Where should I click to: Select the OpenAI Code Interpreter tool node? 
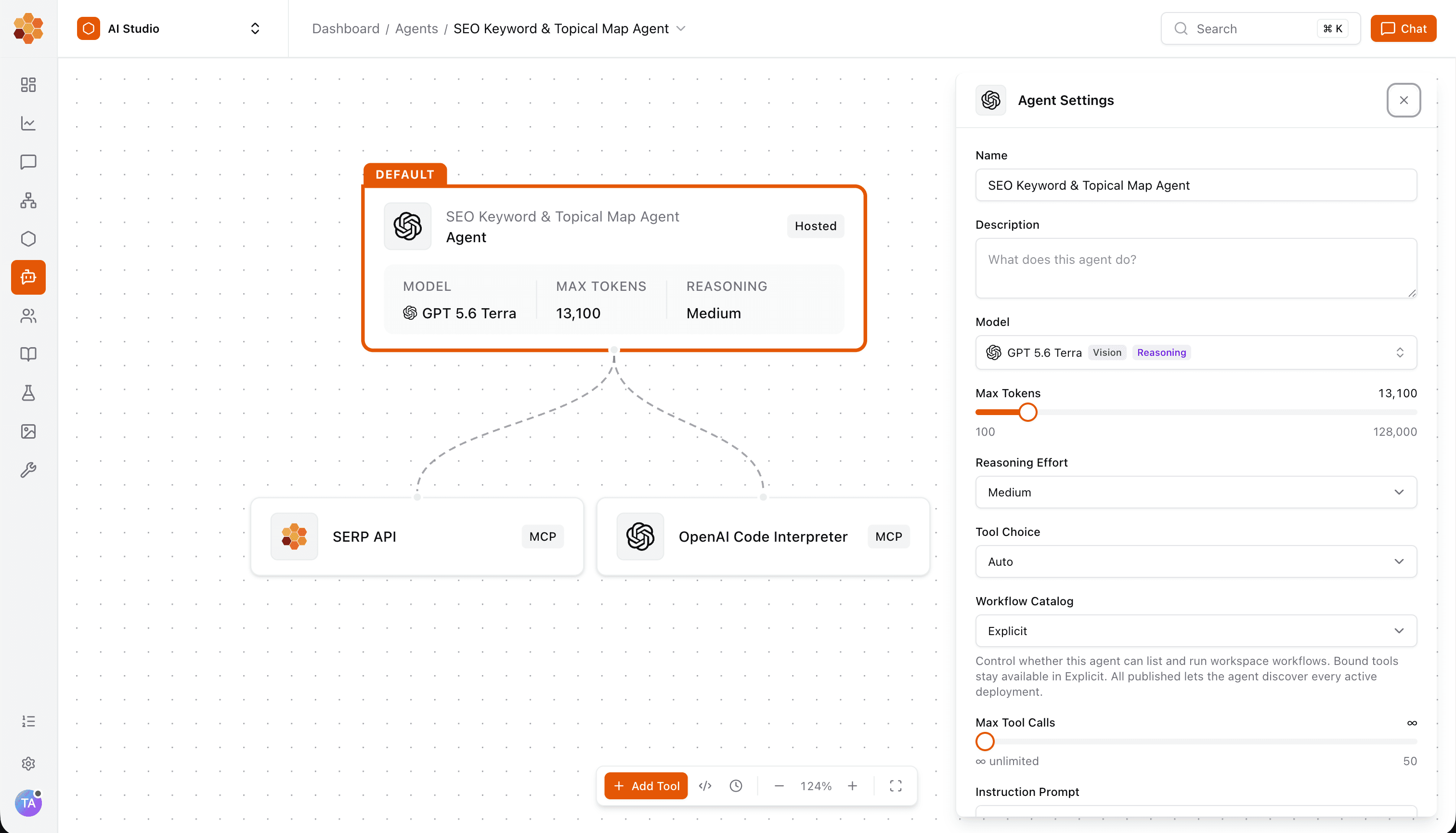click(x=763, y=536)
